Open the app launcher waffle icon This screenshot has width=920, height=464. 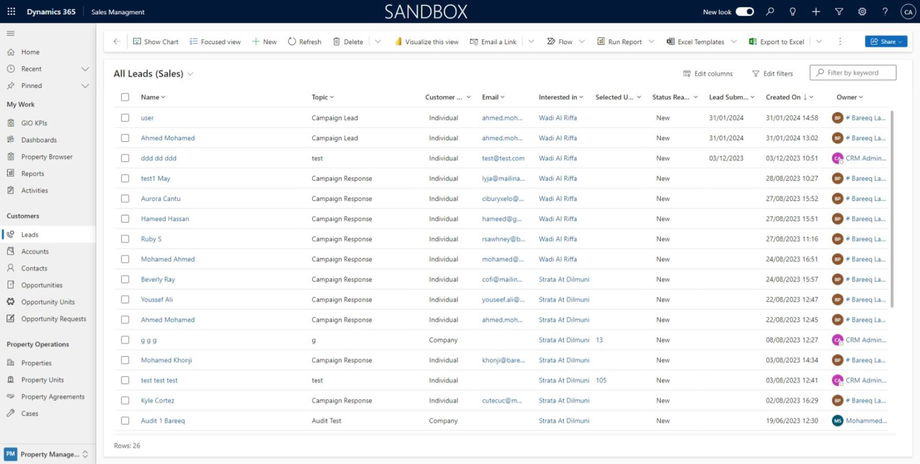point(11,11)
